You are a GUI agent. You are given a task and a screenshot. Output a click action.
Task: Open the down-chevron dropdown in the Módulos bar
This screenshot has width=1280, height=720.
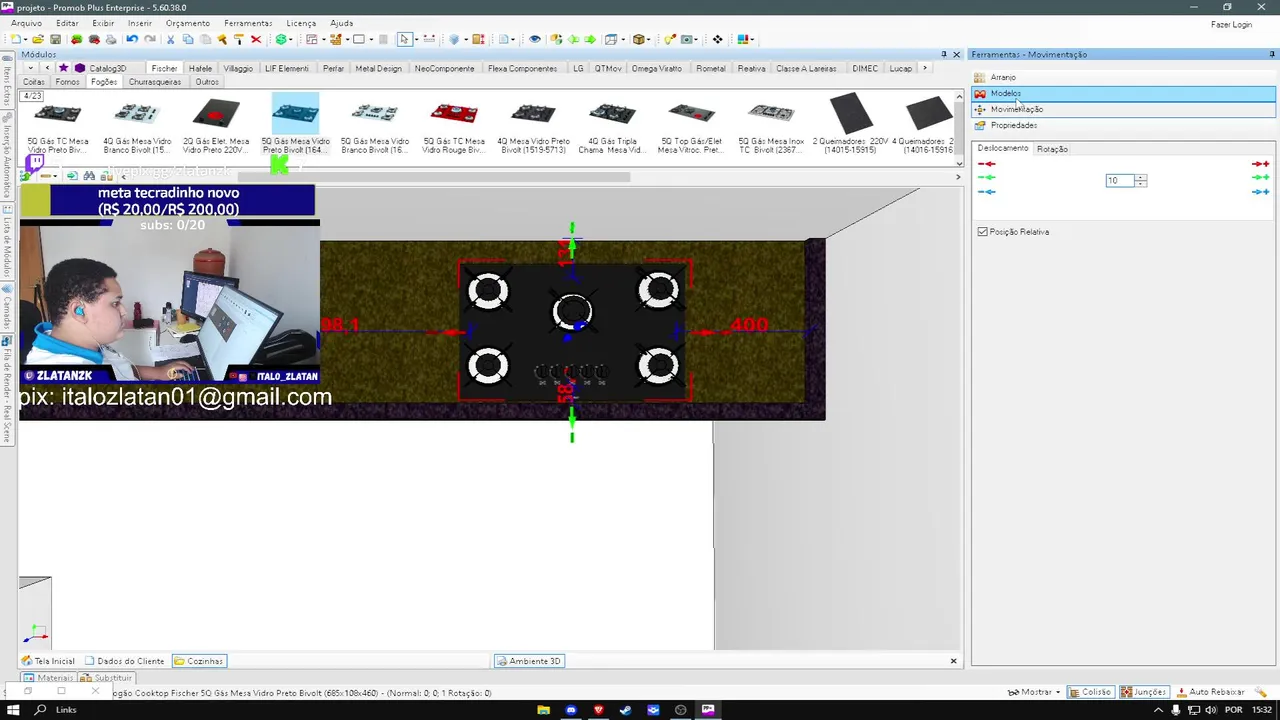[30, 68]
